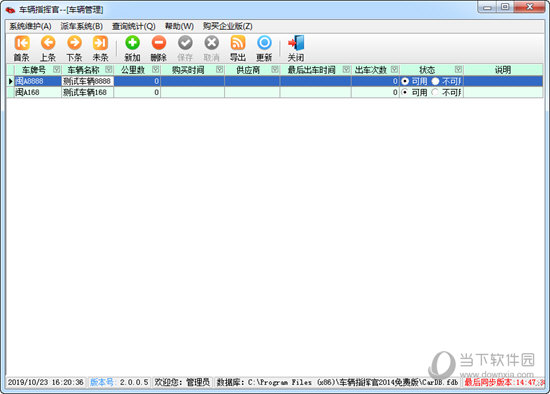The width and height of the screenshot is (550, 394).
Task: Open filter dropdown on 状态 column
Action: pyautogui.click(x=458, y=69)
